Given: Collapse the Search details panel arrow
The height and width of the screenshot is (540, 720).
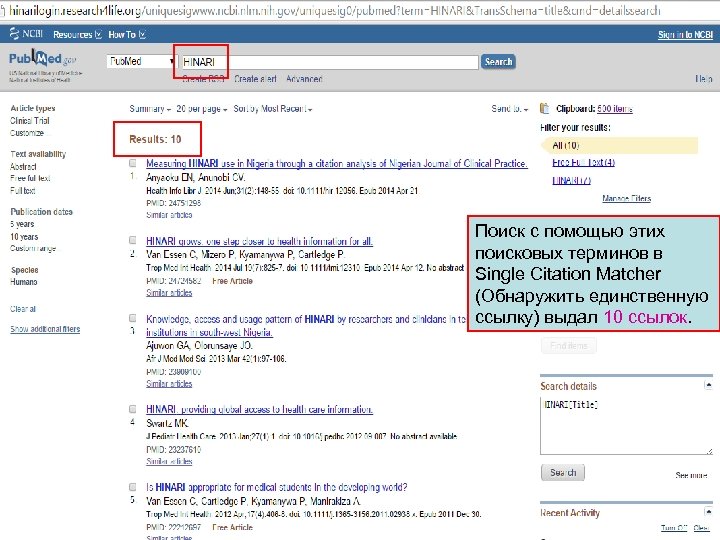Looking at the screenshot, I should 709,385.
